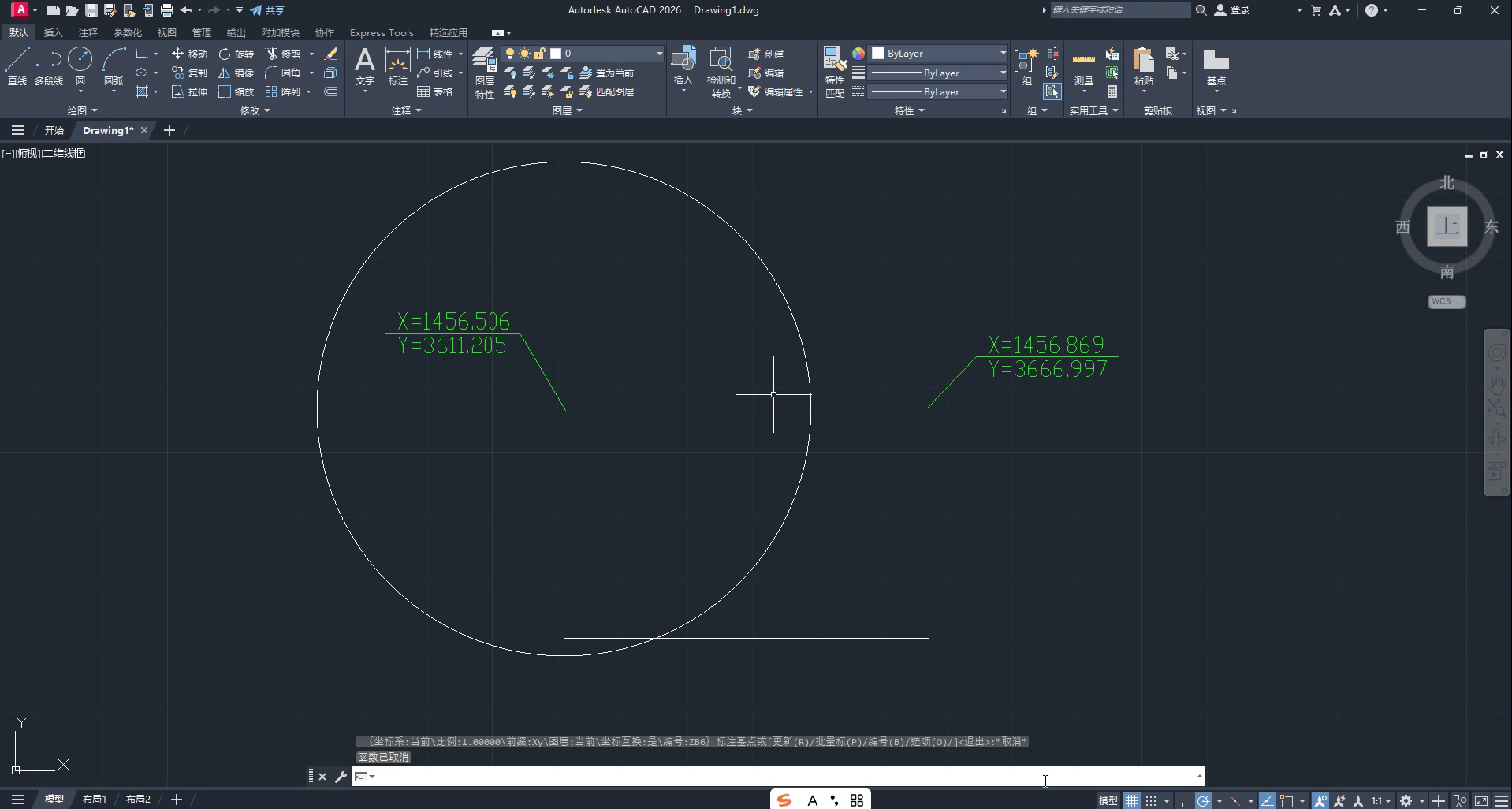Activate the Move (移动) tool

click(189, 54)
